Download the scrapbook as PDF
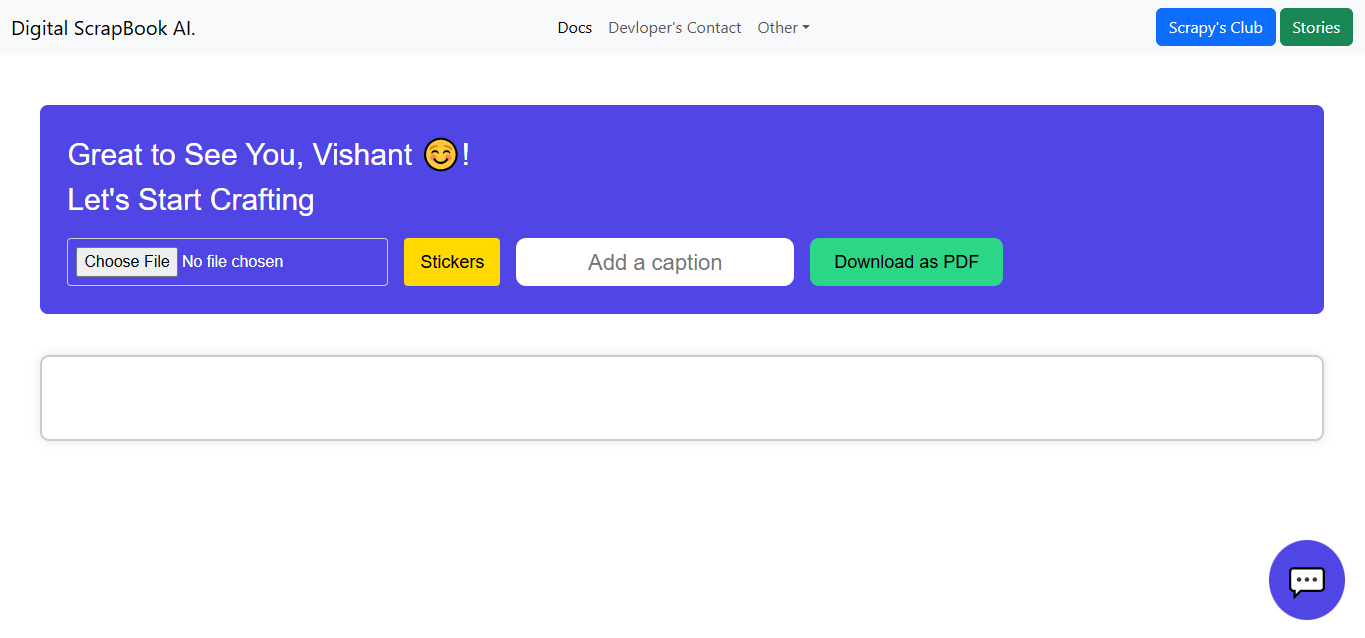 point(906,262)
